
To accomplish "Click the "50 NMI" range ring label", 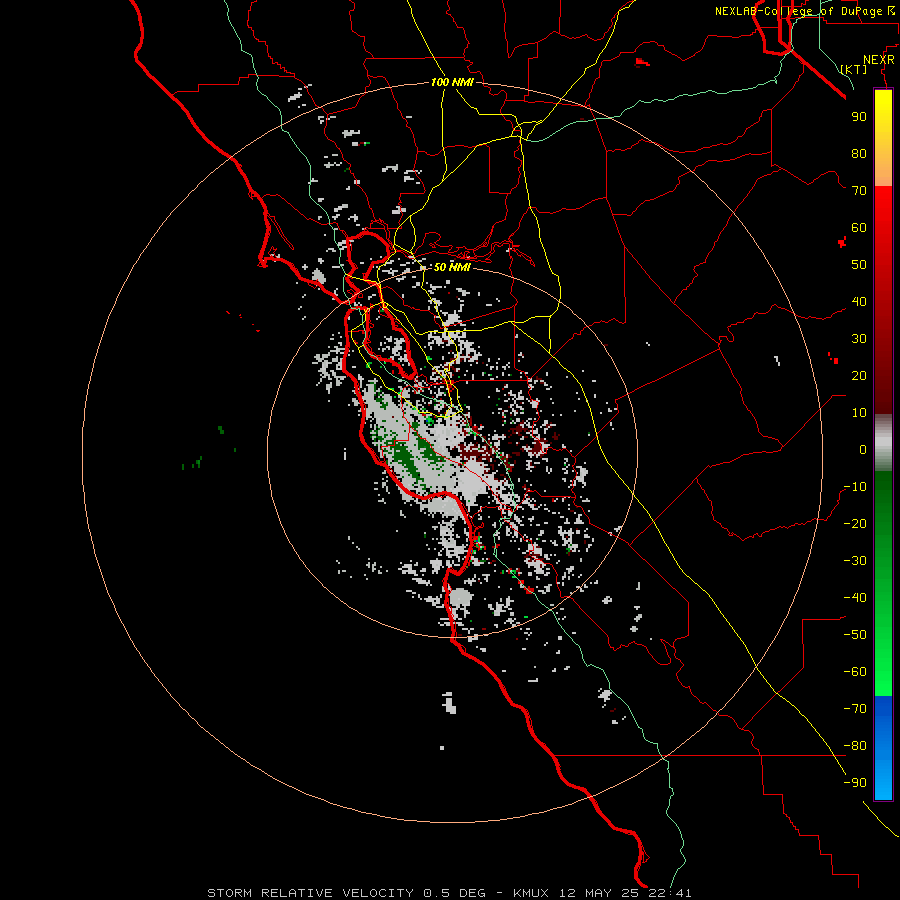I will coord(452,267).
